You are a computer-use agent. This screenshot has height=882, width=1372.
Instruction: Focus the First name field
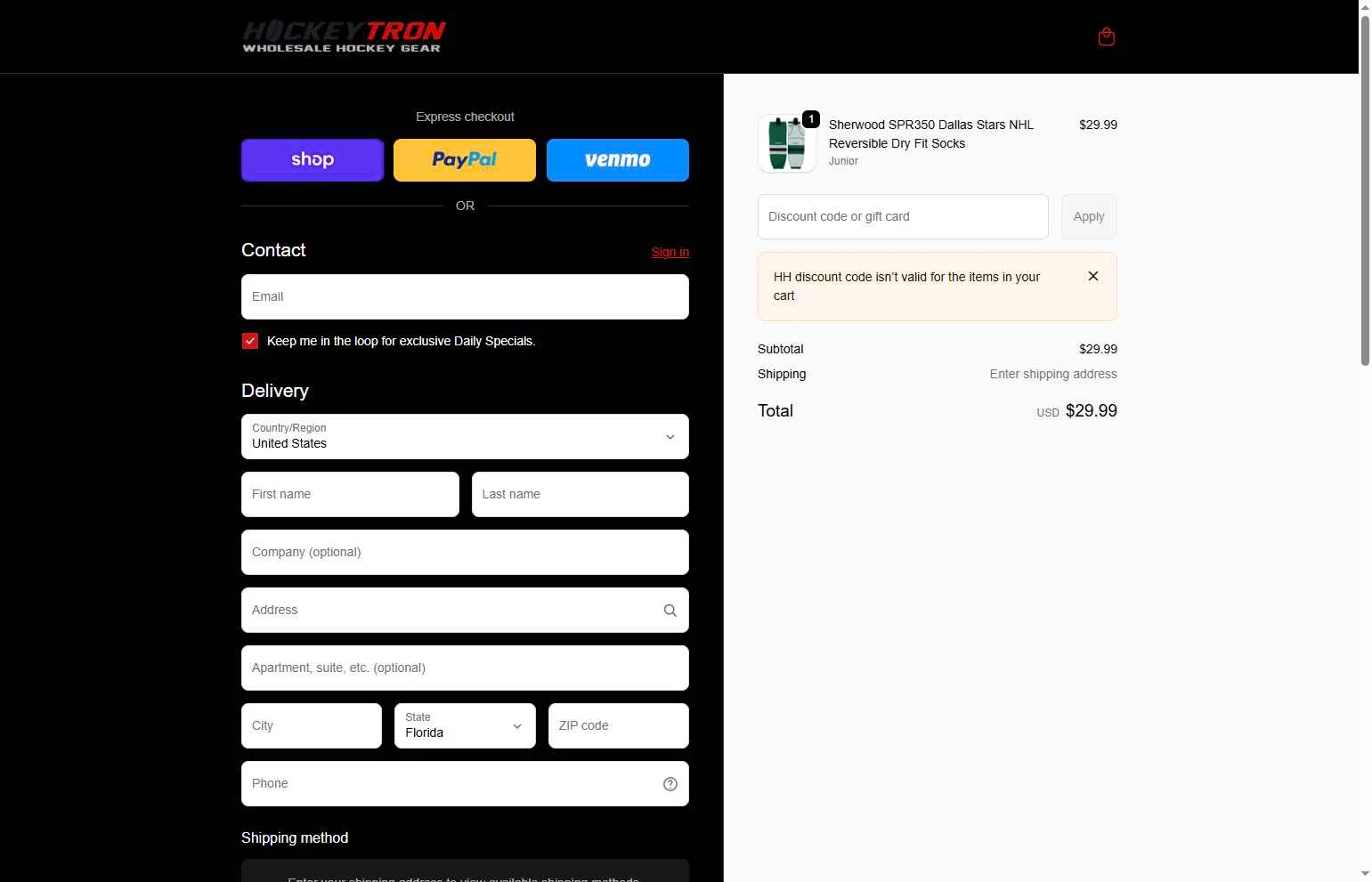tap(350, 494)
